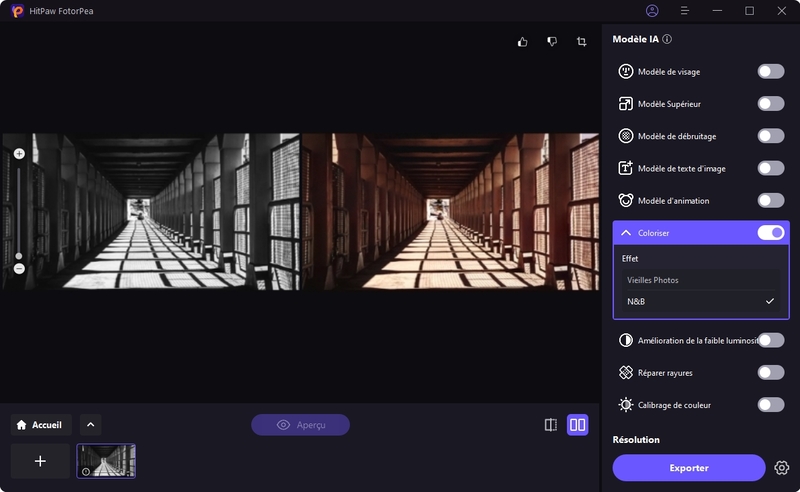Select the Vieilles Photos effect option

tap(700, 280)
